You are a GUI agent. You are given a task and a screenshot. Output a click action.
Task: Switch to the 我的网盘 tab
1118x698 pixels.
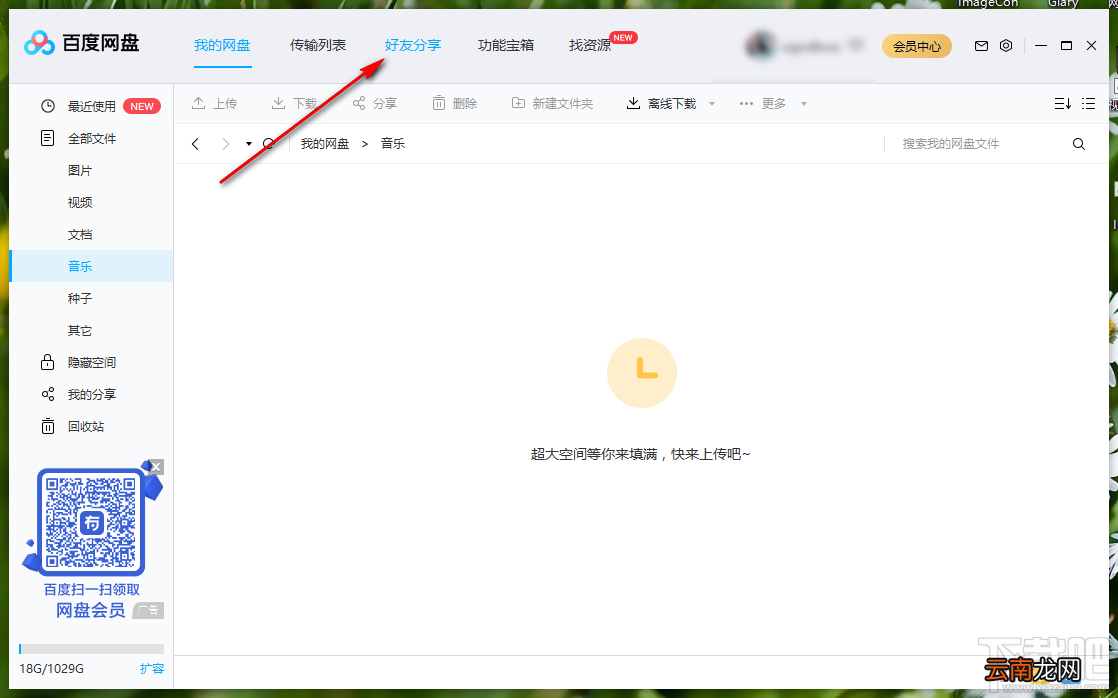click(222, 46)
